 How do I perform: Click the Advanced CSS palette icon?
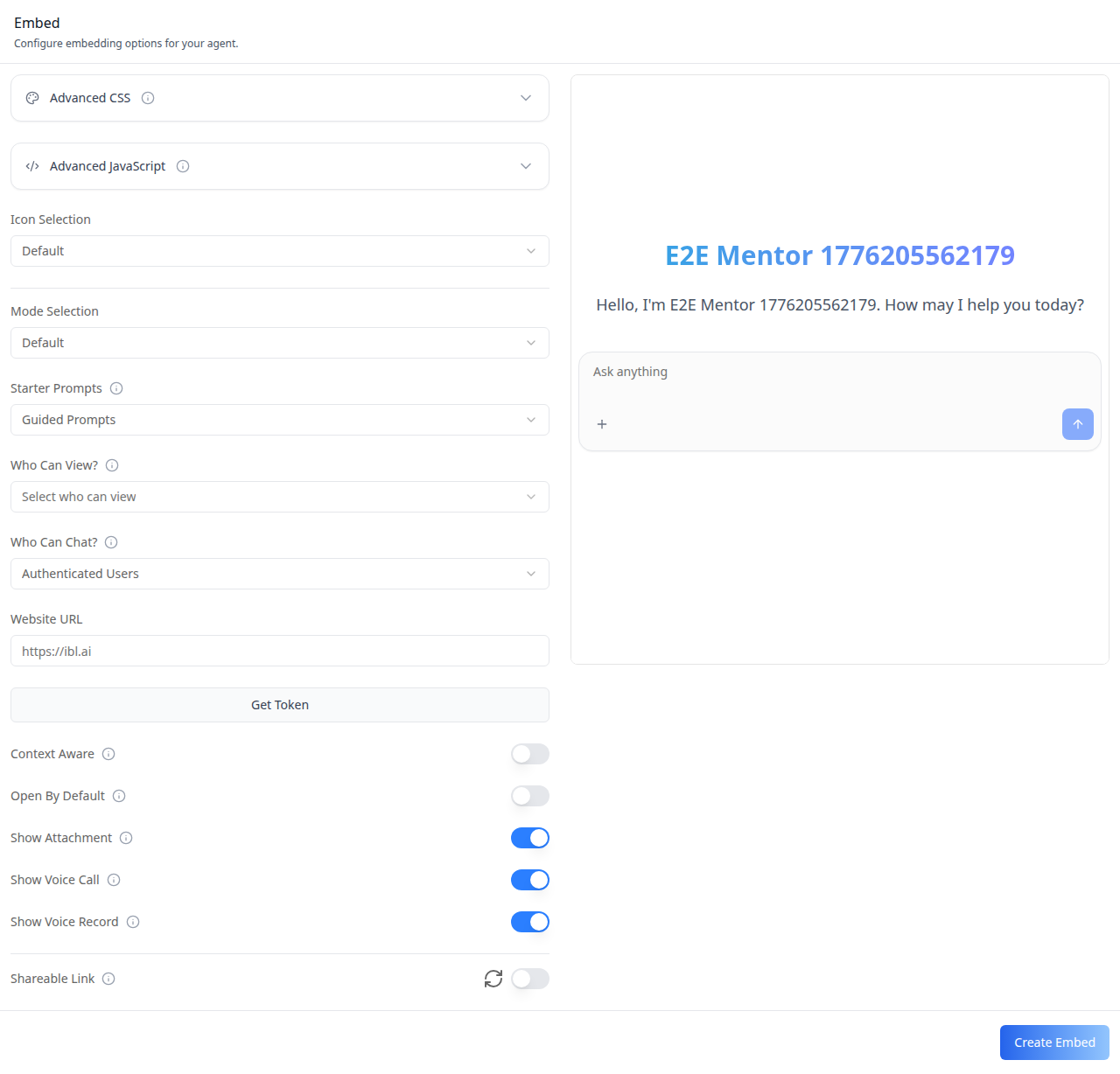pos(32,98)
